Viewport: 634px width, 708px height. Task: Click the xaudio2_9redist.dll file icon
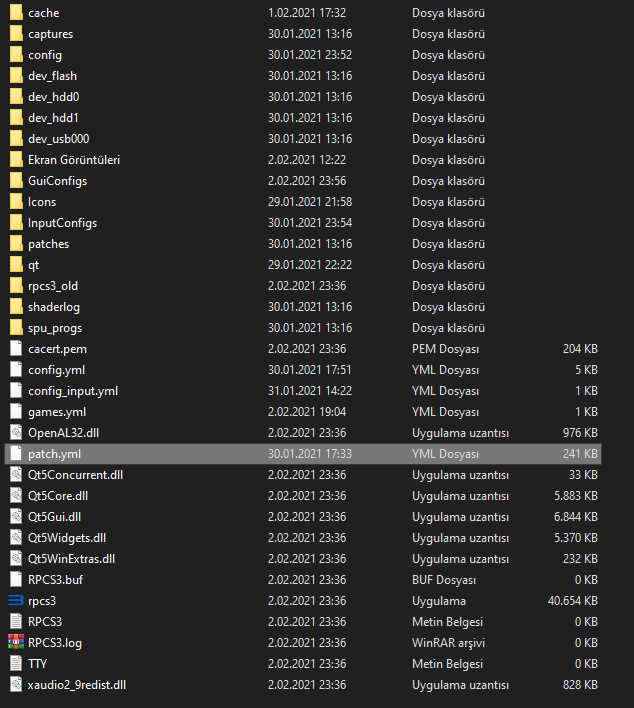16,685
